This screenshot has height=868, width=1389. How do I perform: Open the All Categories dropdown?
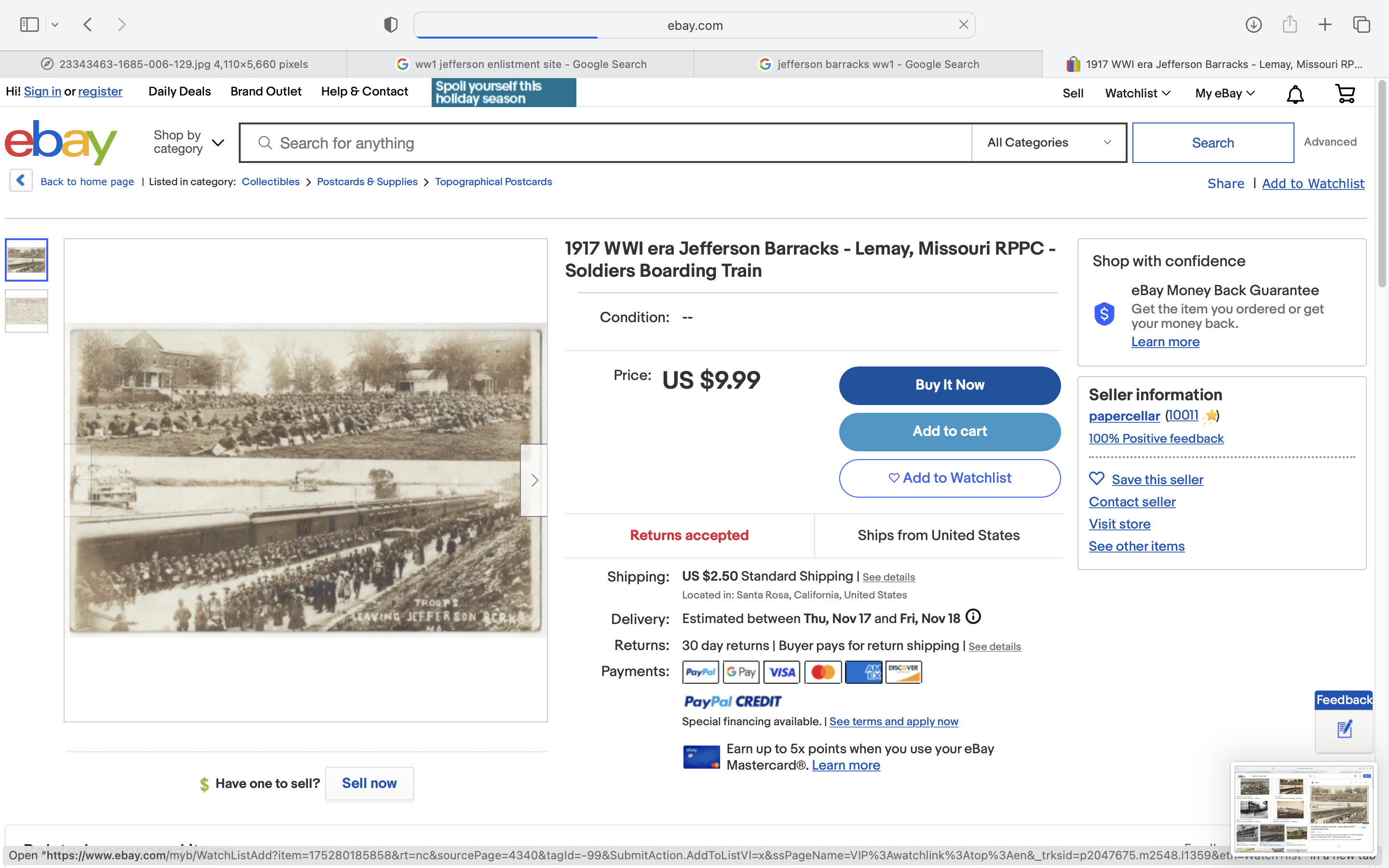click(1049, 142)
